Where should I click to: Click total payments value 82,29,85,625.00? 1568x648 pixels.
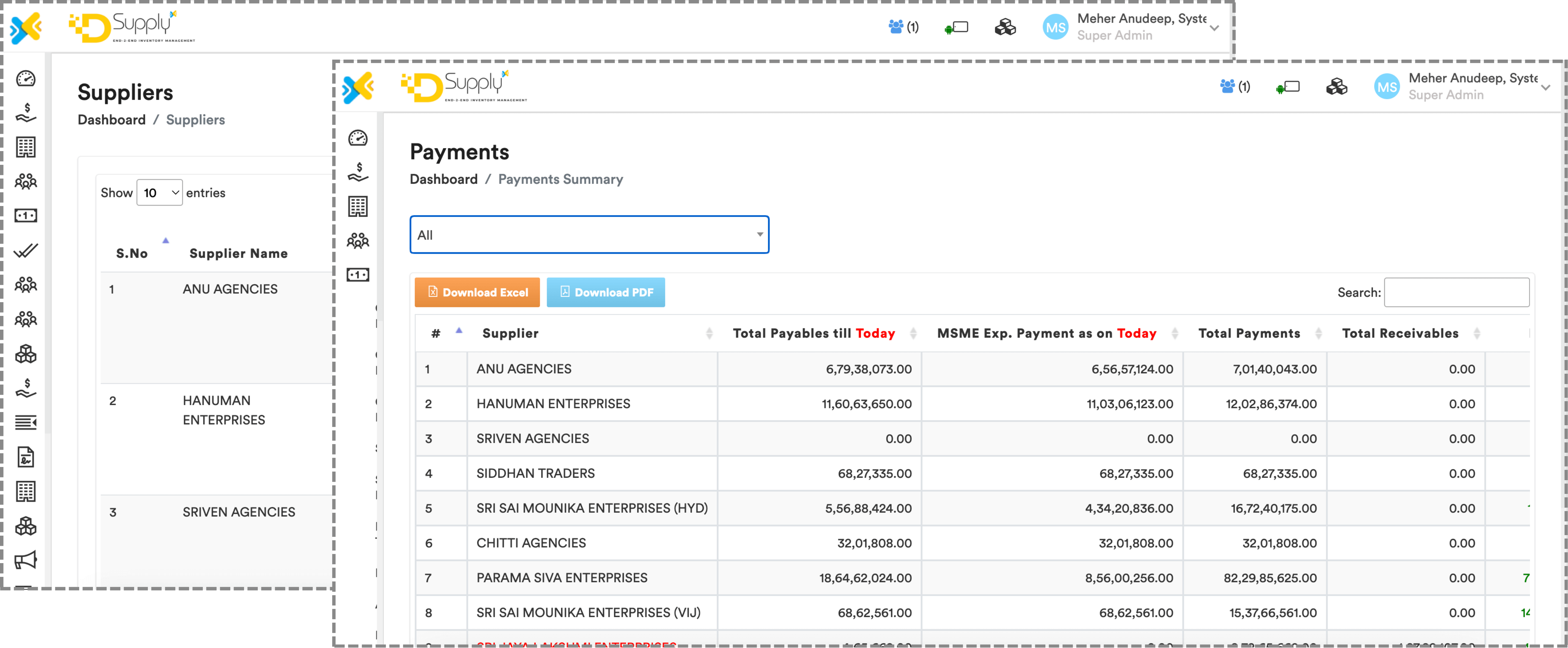click(x=1270, y=577)
